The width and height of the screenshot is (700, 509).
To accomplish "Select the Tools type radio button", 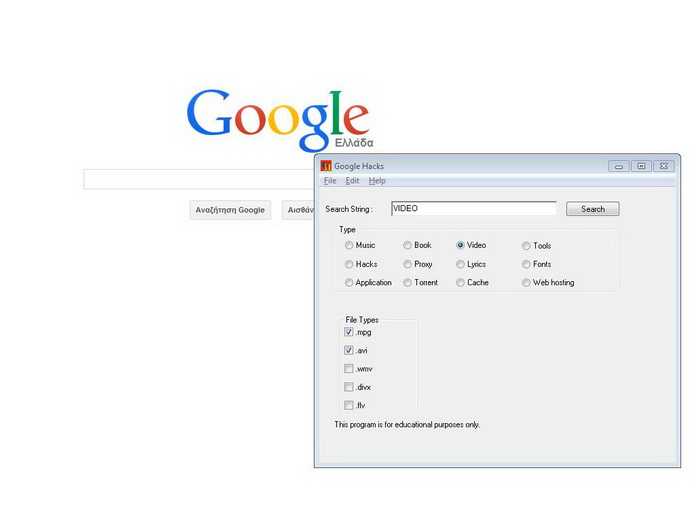I will pyautogui.click(x=526, y=246).
